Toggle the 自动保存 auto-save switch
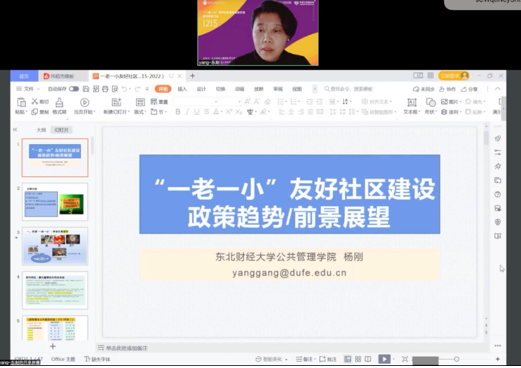Image resolution: width=521 pixels, height=368 pixels. pos(74,89)
